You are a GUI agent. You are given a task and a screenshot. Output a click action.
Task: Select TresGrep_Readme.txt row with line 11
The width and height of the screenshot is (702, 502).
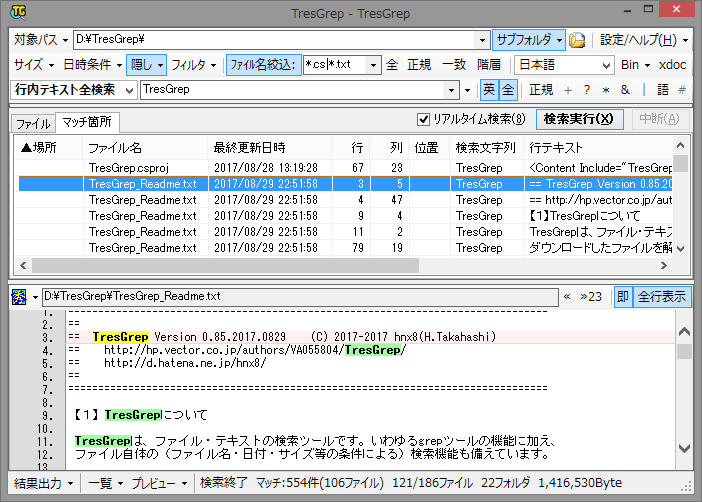344,232
